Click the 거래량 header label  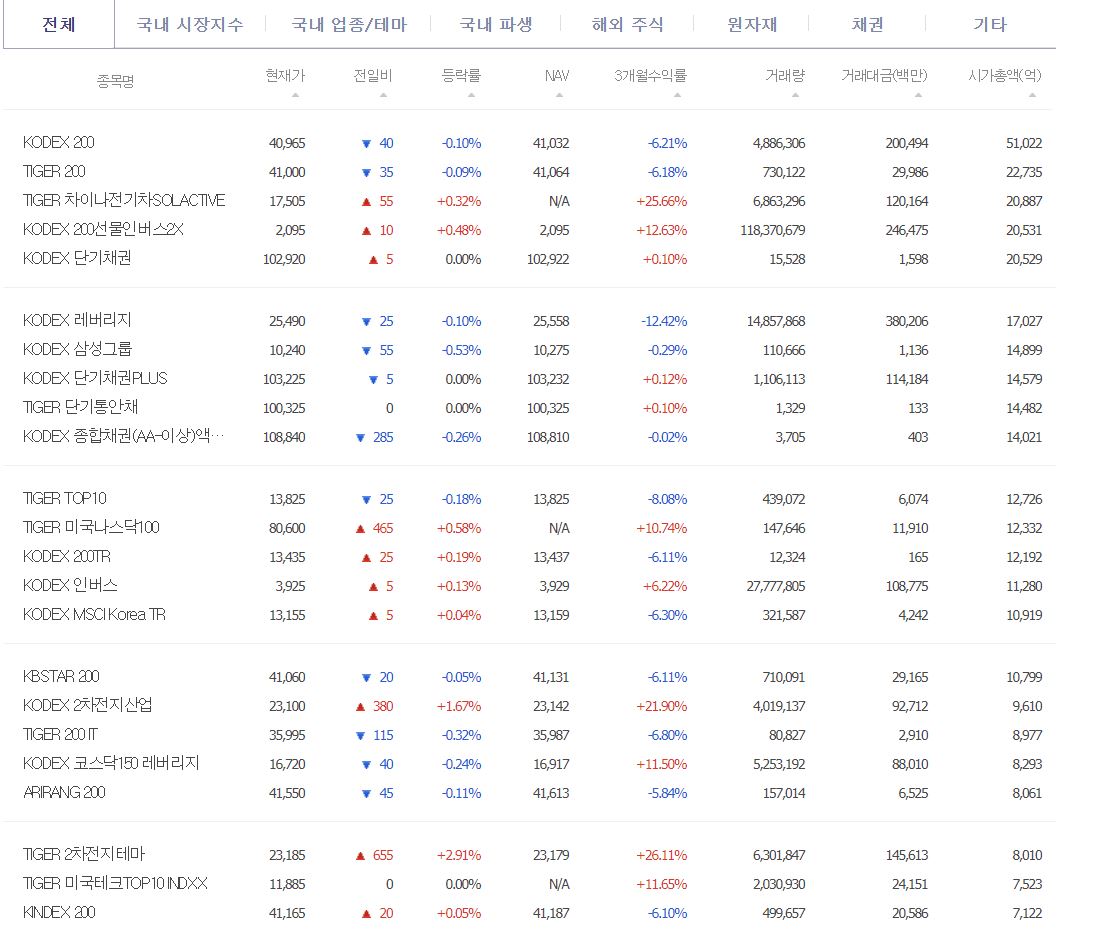tap(785, 75)
